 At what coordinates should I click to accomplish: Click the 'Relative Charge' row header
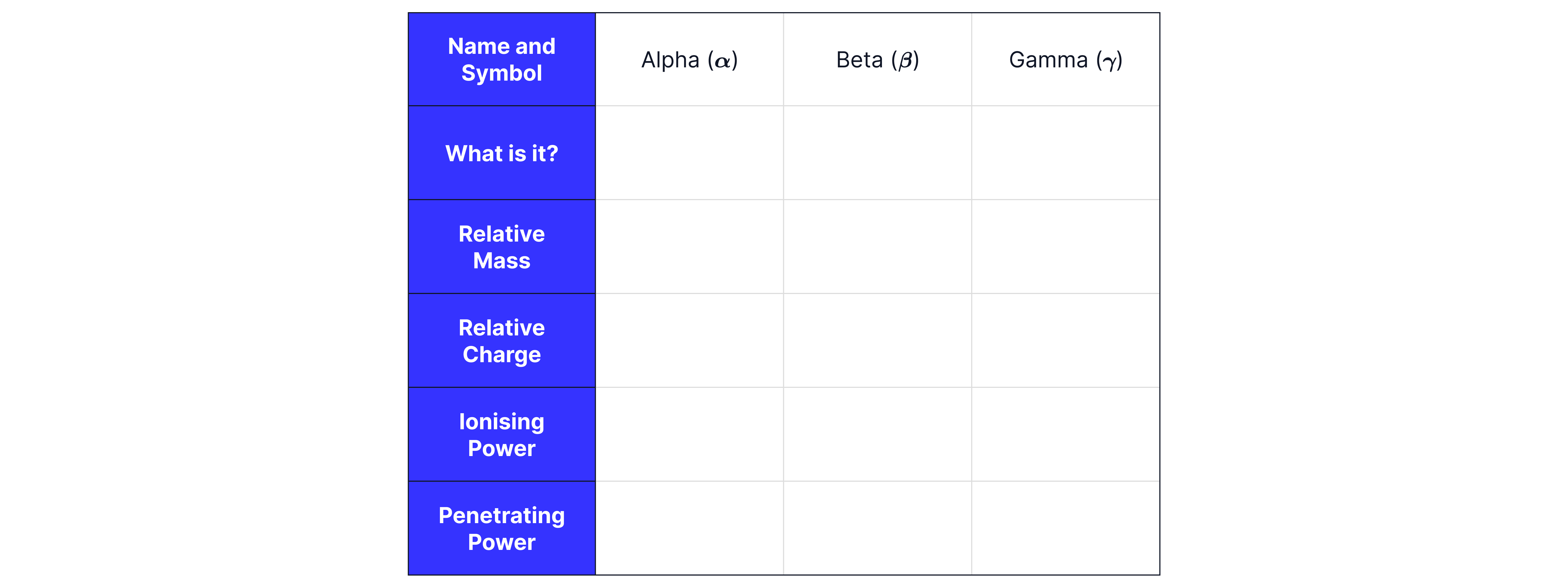point(502,341)
